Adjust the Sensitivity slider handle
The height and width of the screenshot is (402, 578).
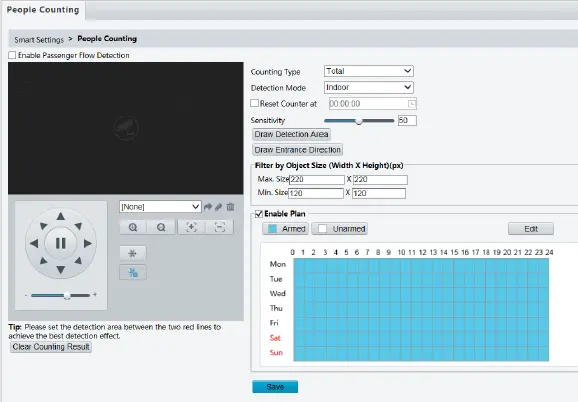[359, 120]
